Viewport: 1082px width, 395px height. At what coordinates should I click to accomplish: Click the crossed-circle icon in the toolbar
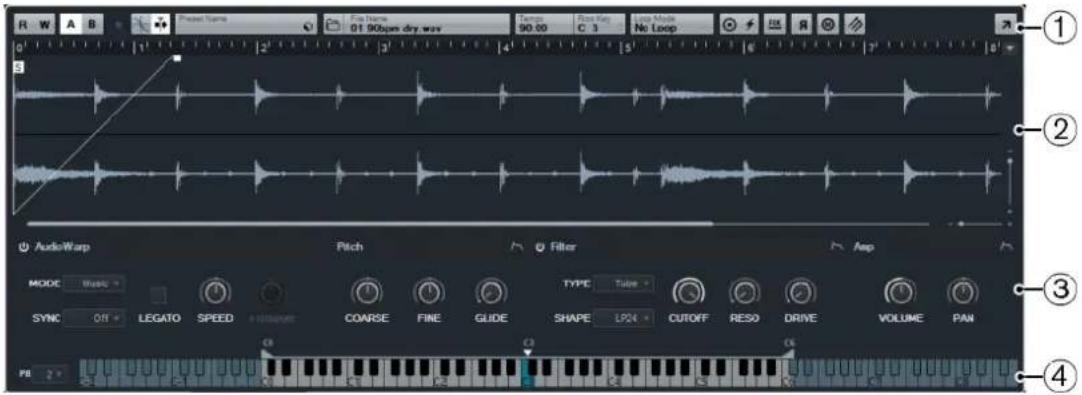(x=828, y=25)
